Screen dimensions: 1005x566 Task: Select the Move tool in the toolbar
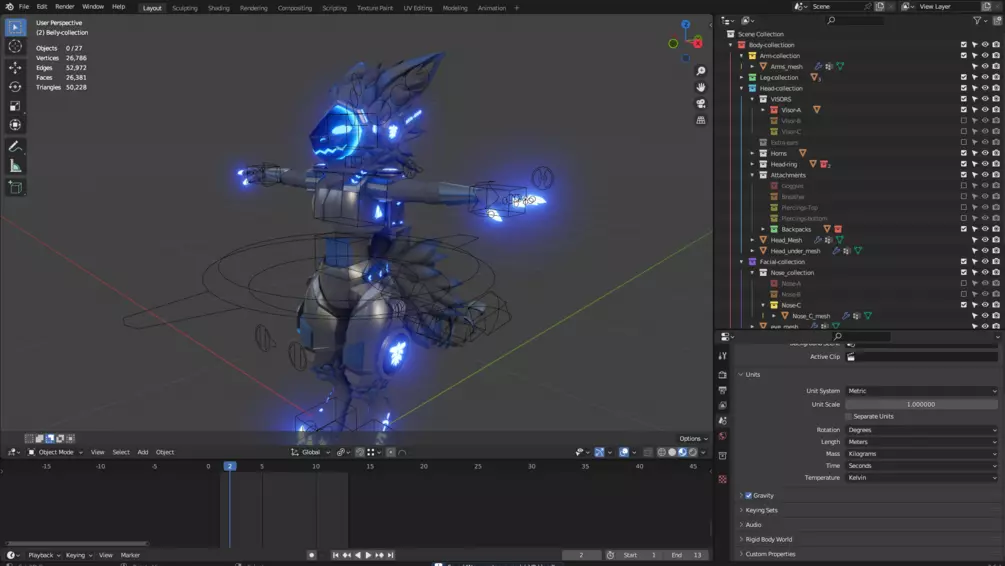[x=15, y=67]
